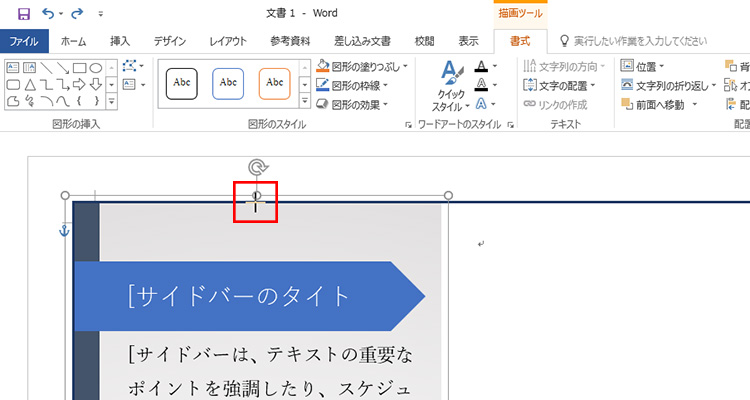Click the text box draw icon

[129, 86]
